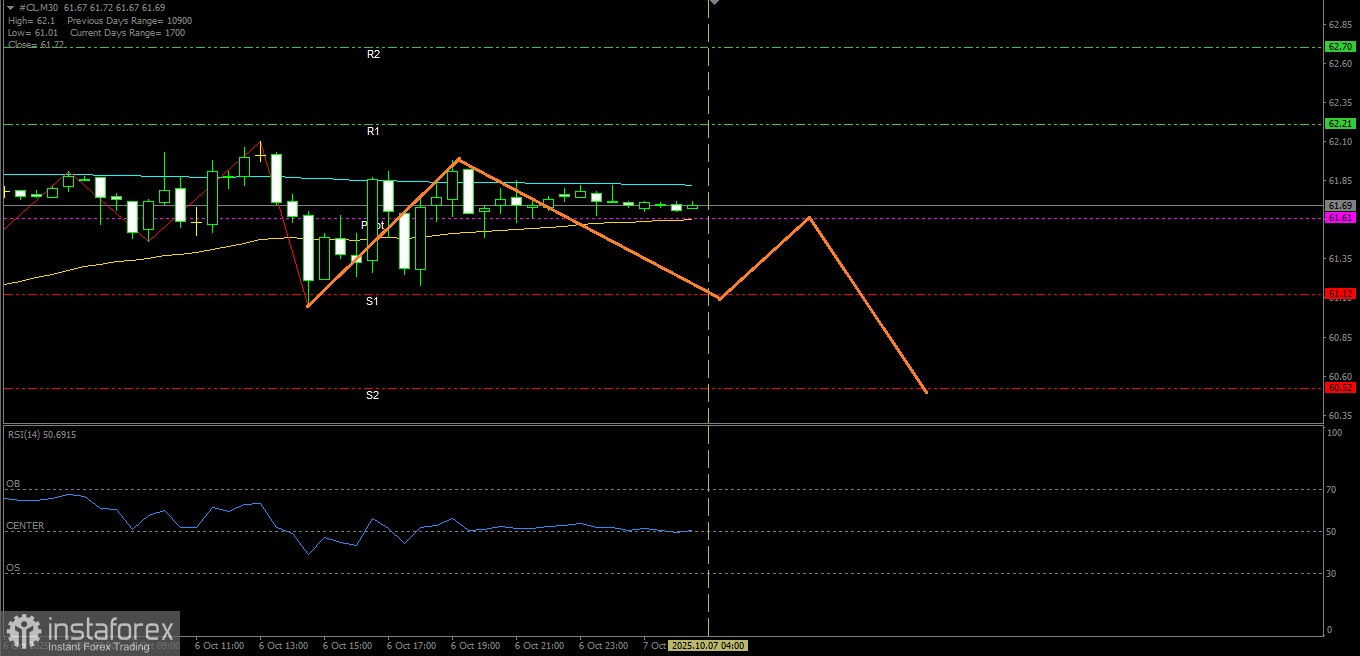
Task: Select the green 62.21 price tag
Action: [x=1339, y=124]
